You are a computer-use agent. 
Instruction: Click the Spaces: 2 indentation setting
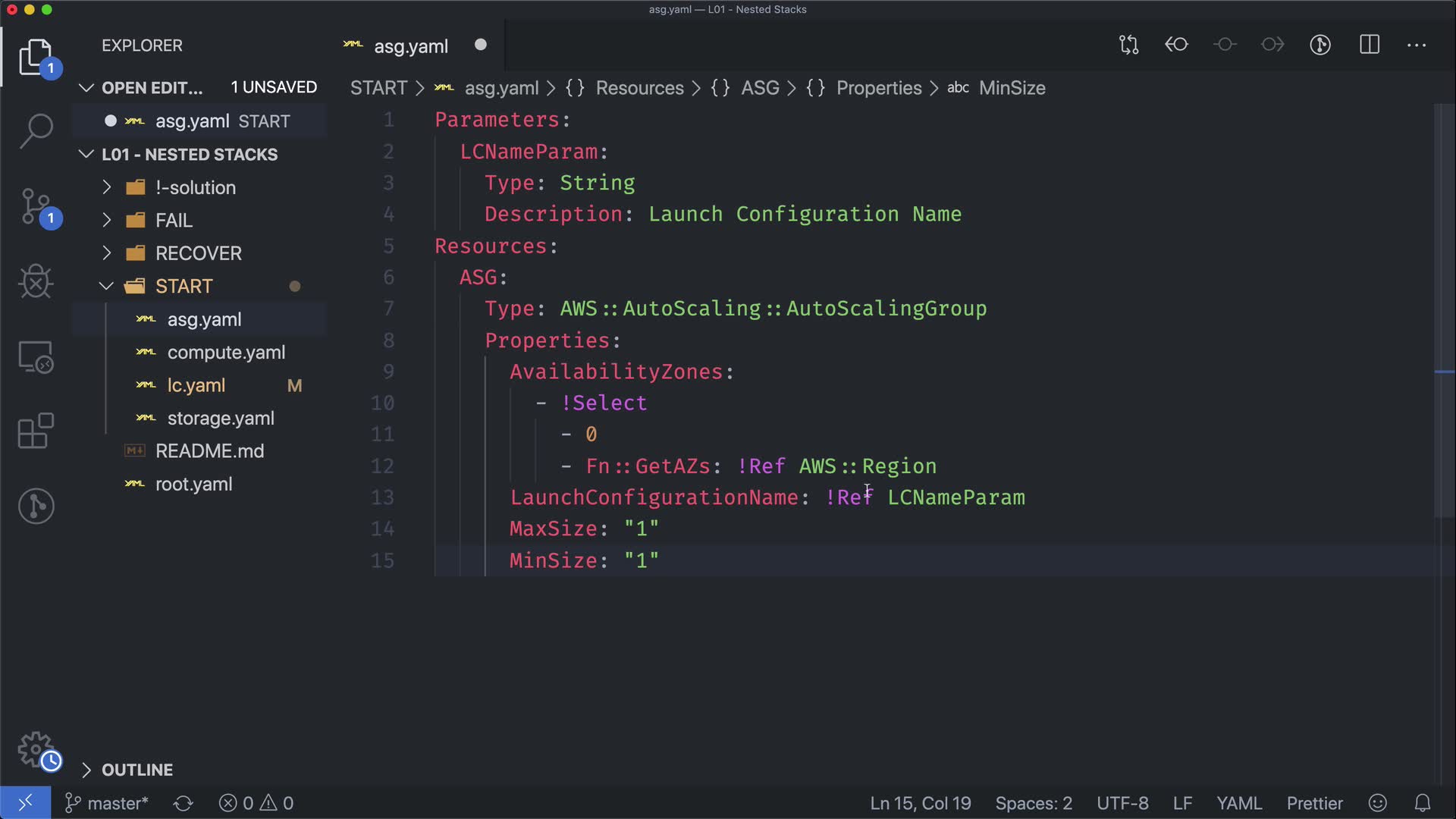point(1034,803)
